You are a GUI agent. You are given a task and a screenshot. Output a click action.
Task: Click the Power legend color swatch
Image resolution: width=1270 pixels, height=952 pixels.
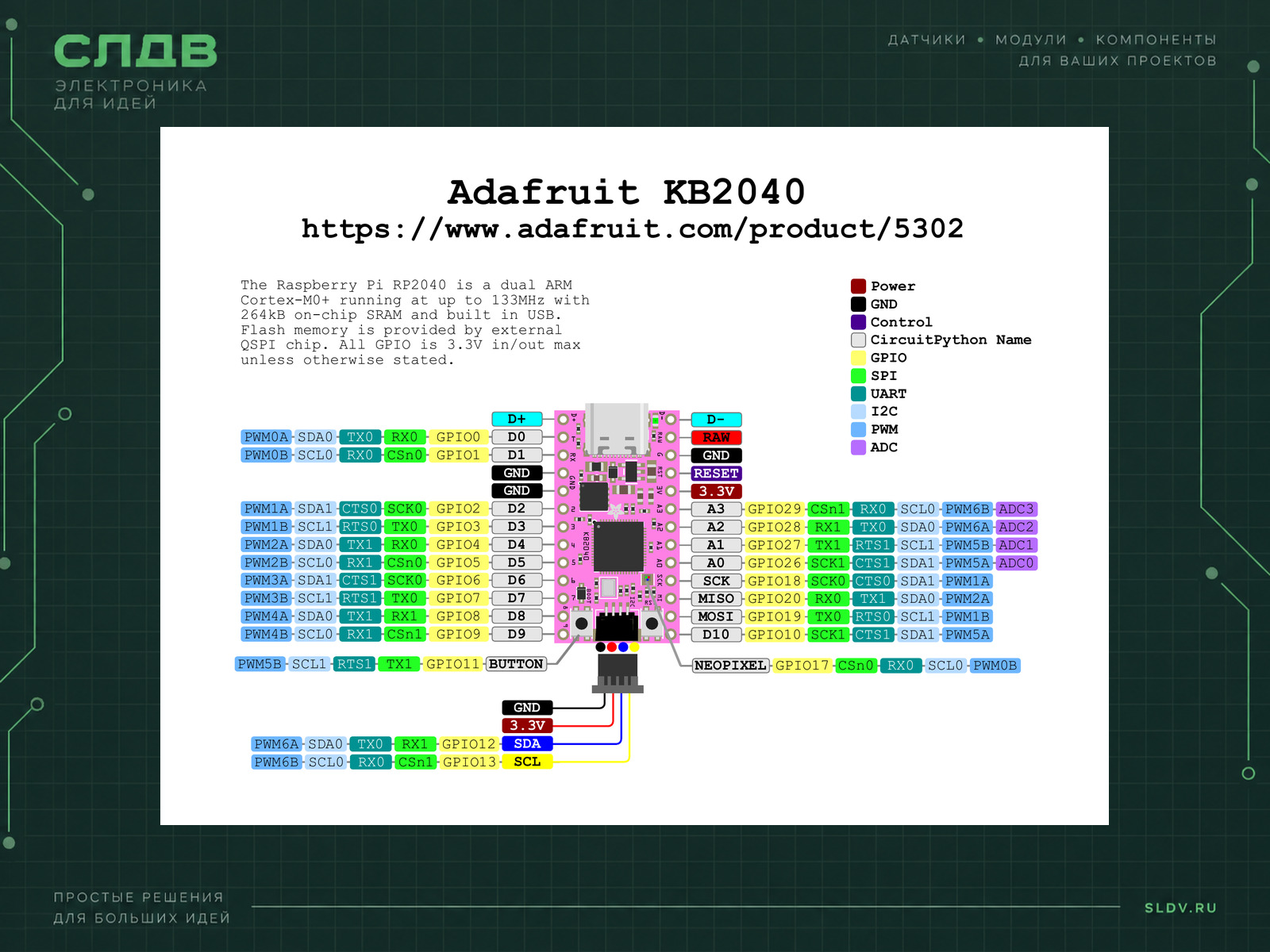[858, 286]
